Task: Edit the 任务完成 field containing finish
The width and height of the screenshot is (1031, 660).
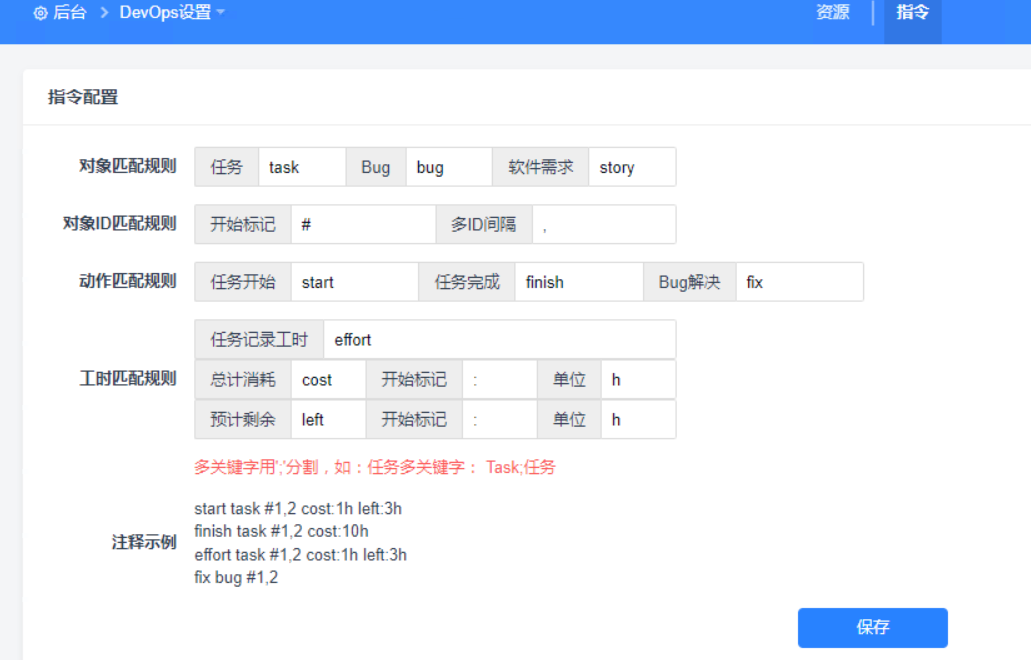Action: (x=579, y=282)
